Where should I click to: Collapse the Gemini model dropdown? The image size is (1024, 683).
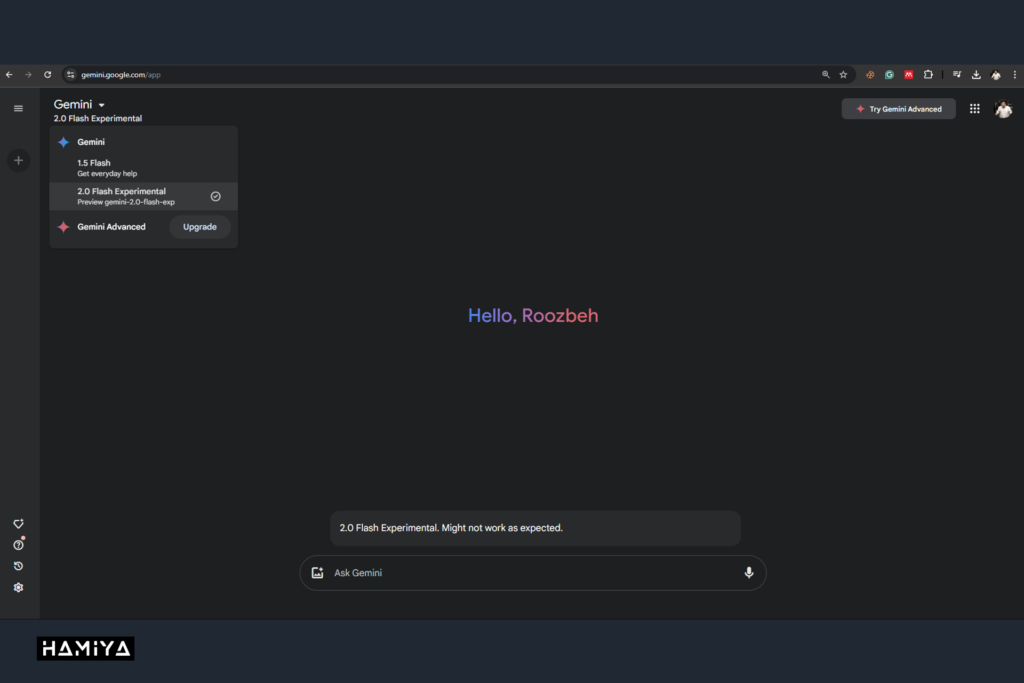coord(79,104)
